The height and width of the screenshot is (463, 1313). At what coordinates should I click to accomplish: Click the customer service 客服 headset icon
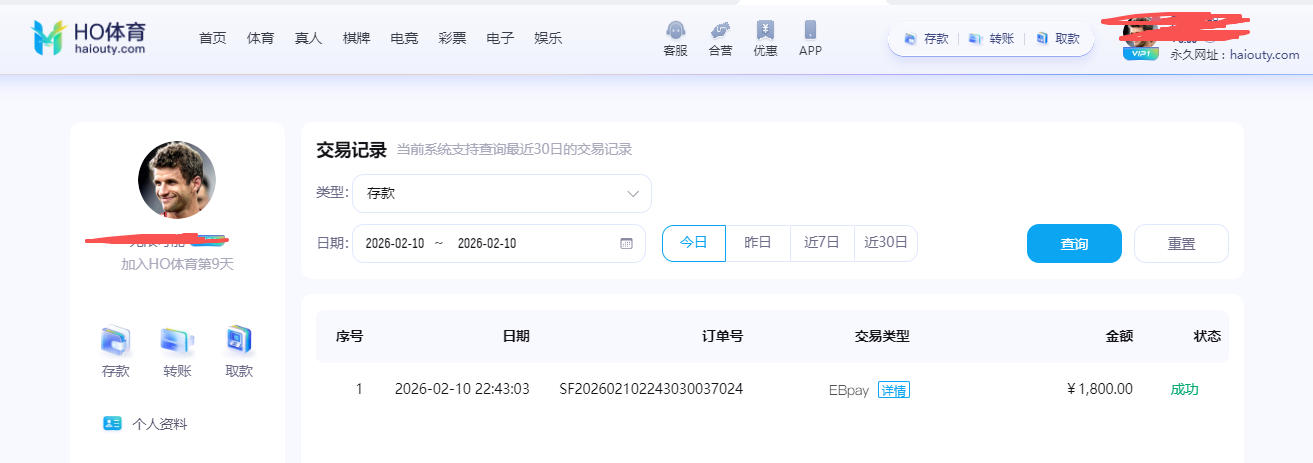[675, 31]
